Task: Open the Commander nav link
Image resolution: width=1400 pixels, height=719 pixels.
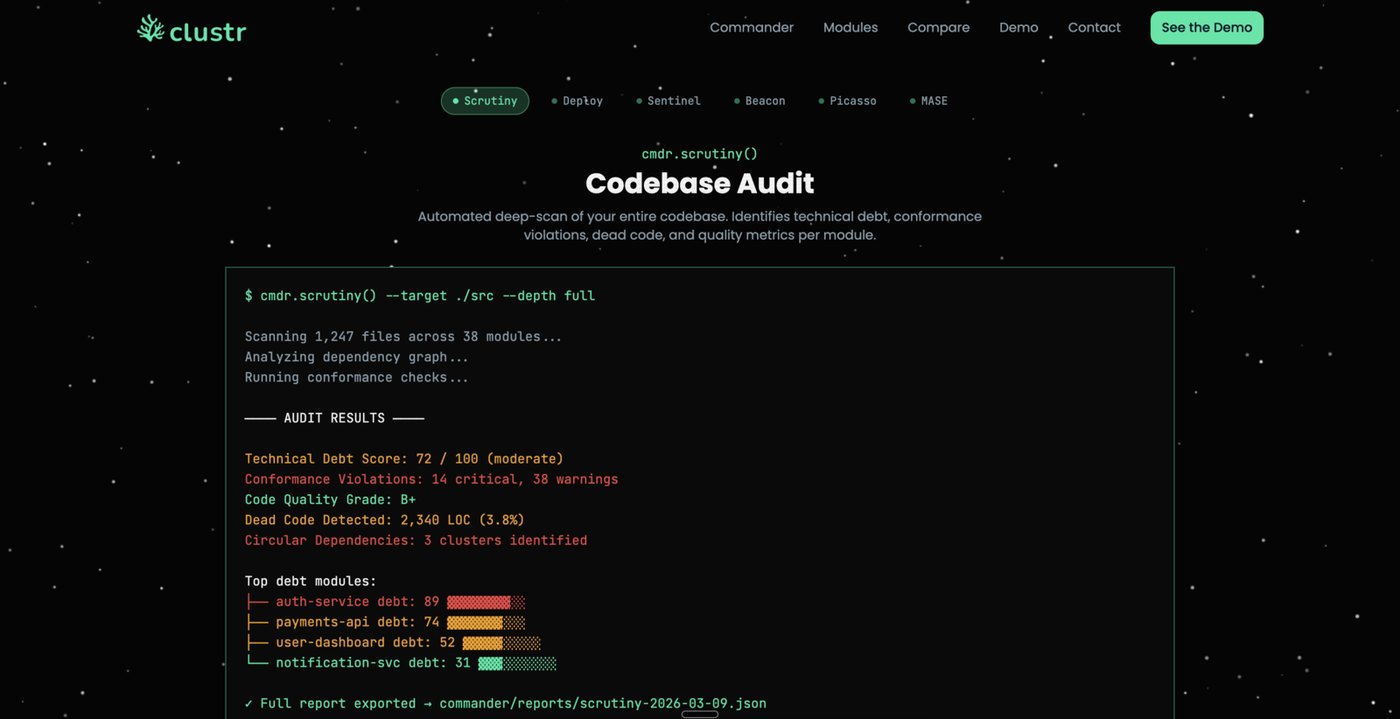Action: pos(752,28)
